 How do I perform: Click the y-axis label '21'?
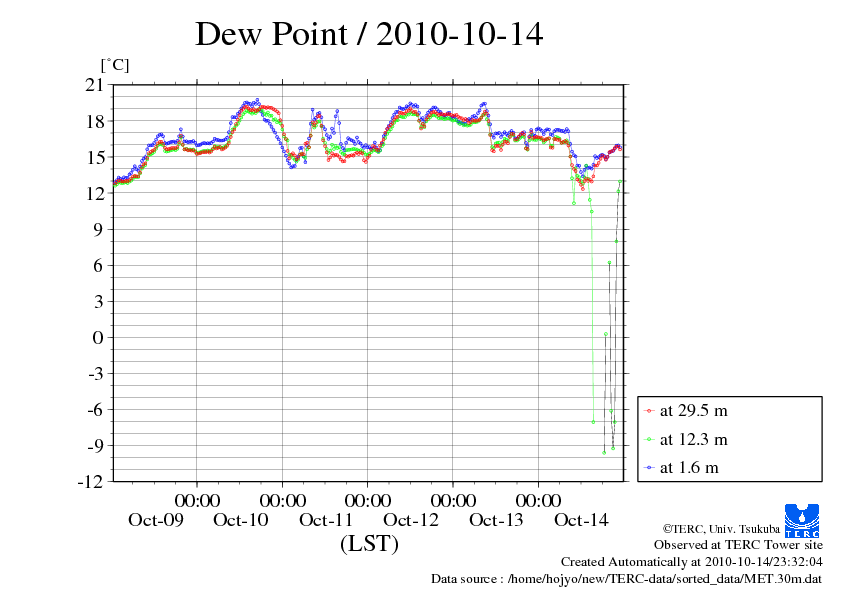[x=95, y=85]
